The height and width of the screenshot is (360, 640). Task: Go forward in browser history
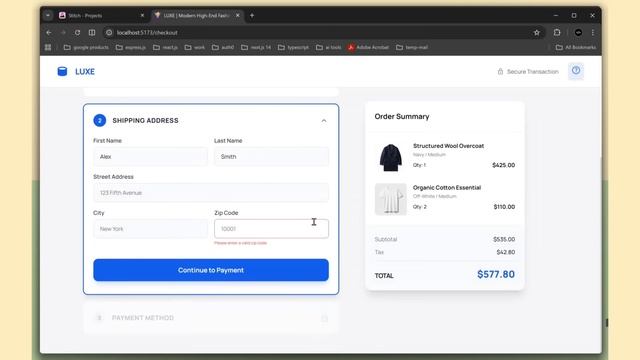coord(63,33)
